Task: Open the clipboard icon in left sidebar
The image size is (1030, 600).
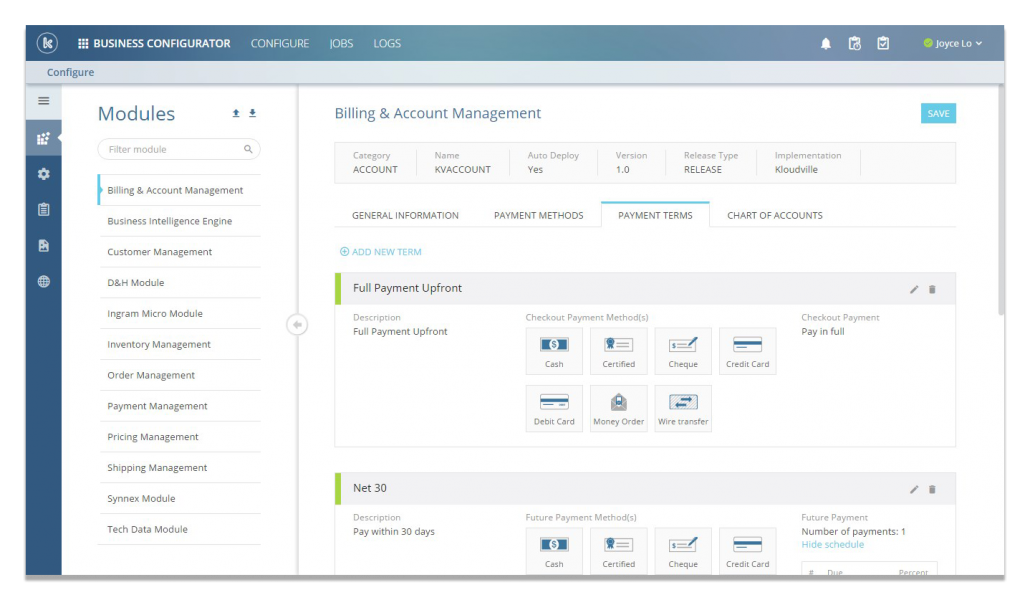Action: point(43,210)
